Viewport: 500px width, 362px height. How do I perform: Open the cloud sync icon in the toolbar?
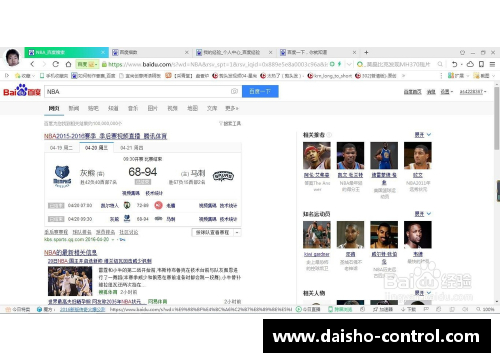tap(470, 64)
